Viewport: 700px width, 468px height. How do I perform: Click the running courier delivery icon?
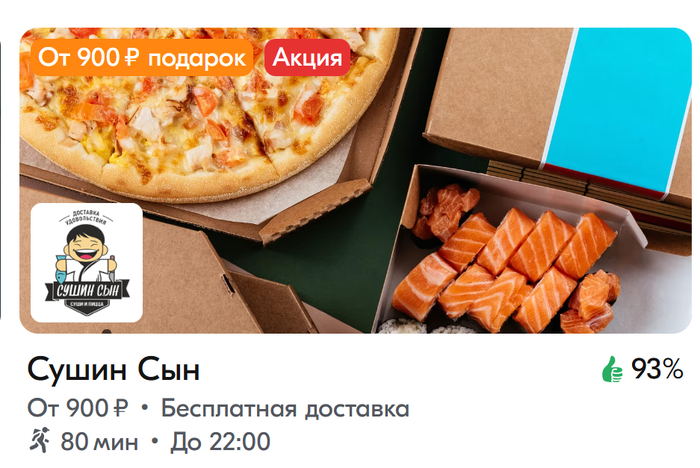39,440
